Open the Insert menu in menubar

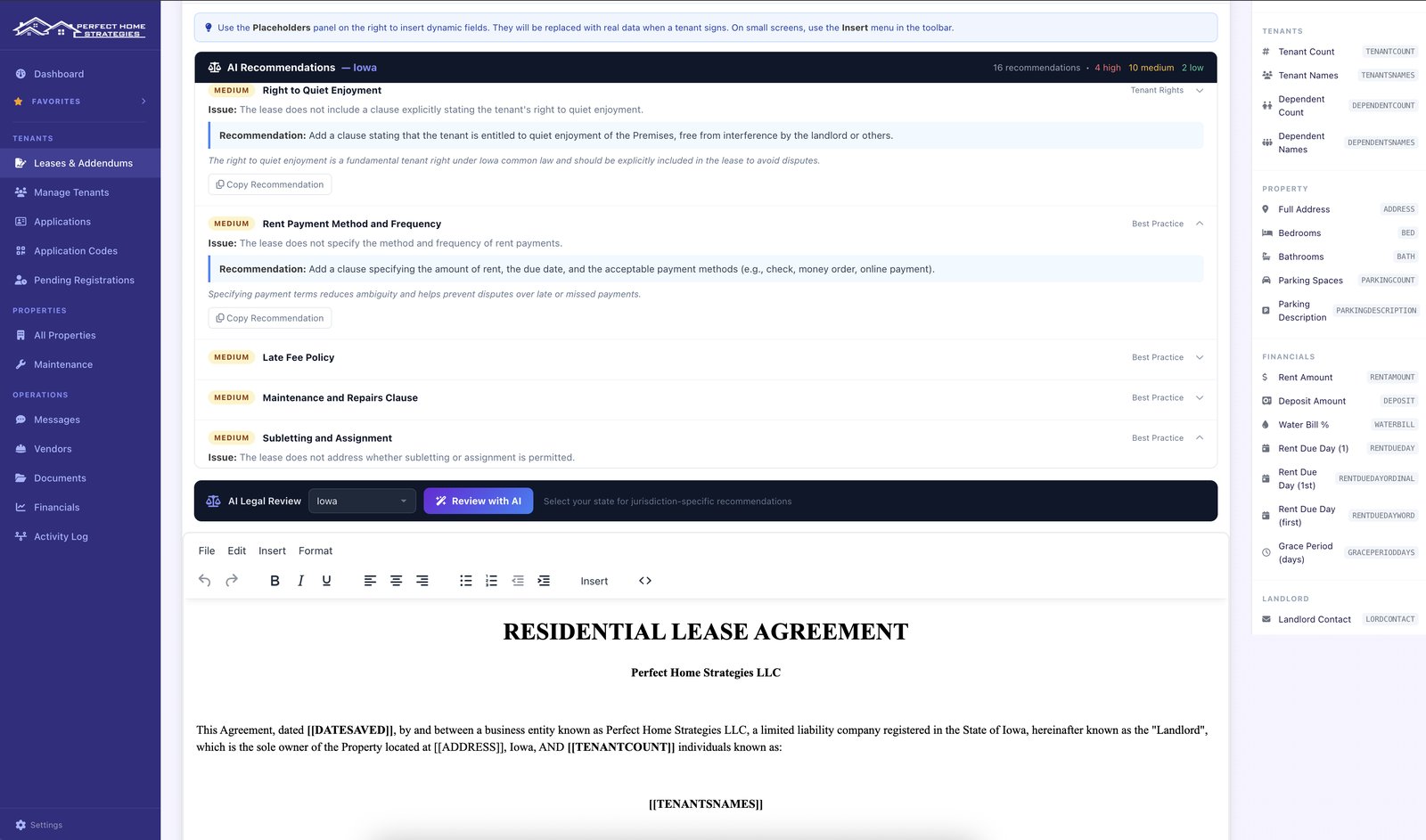point(272,550)
